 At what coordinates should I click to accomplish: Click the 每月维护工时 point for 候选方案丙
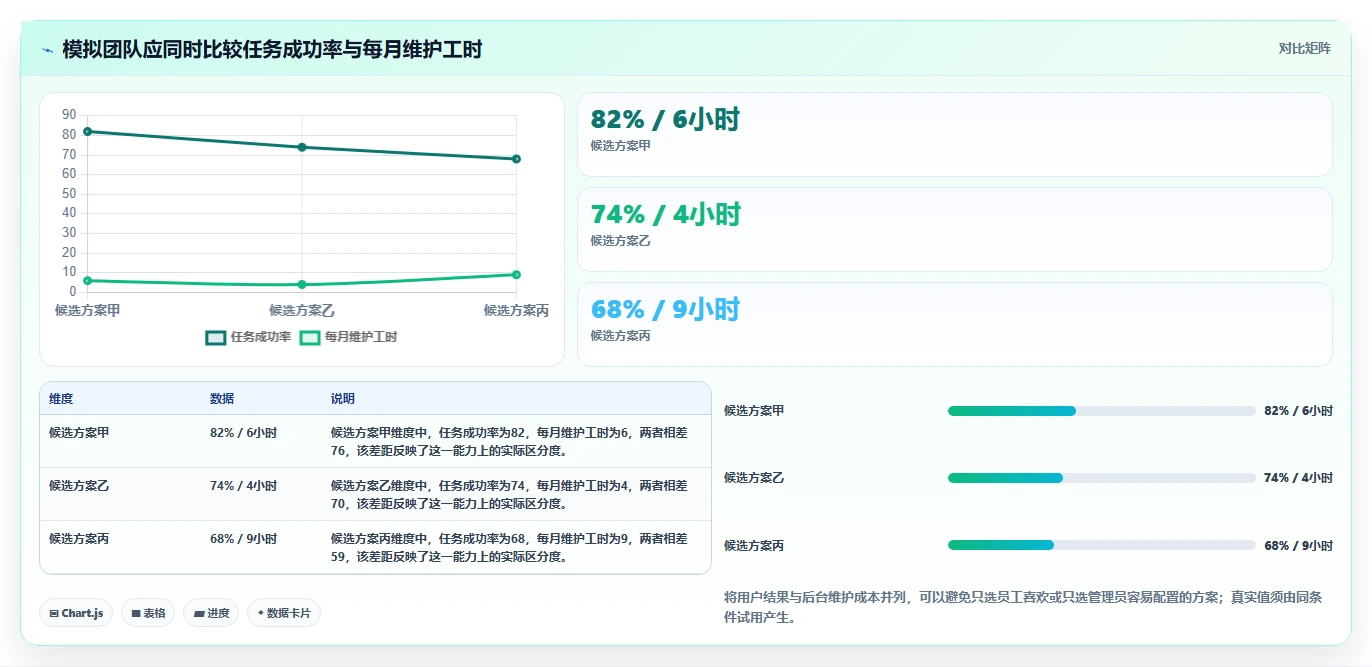point(516,274)
